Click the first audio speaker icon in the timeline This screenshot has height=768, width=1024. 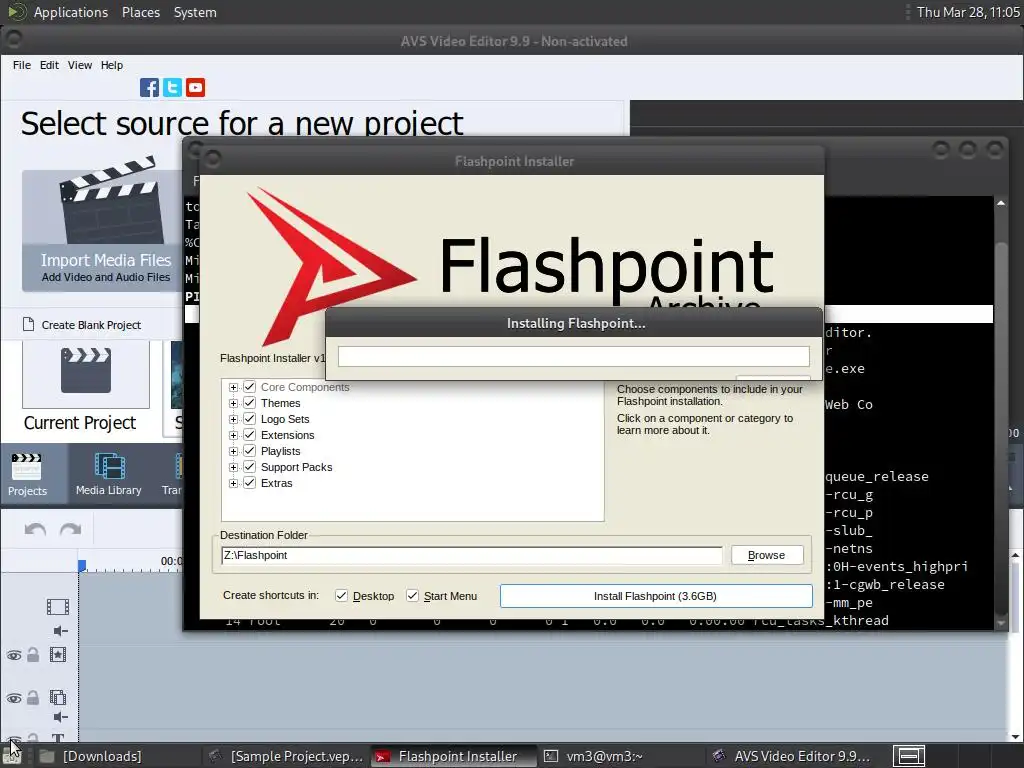(60, 631)
